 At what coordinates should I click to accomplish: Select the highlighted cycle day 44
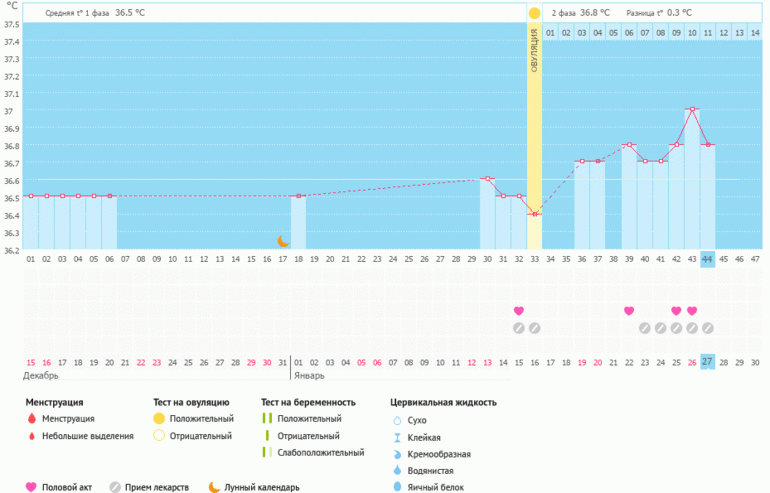coord(707,259)
